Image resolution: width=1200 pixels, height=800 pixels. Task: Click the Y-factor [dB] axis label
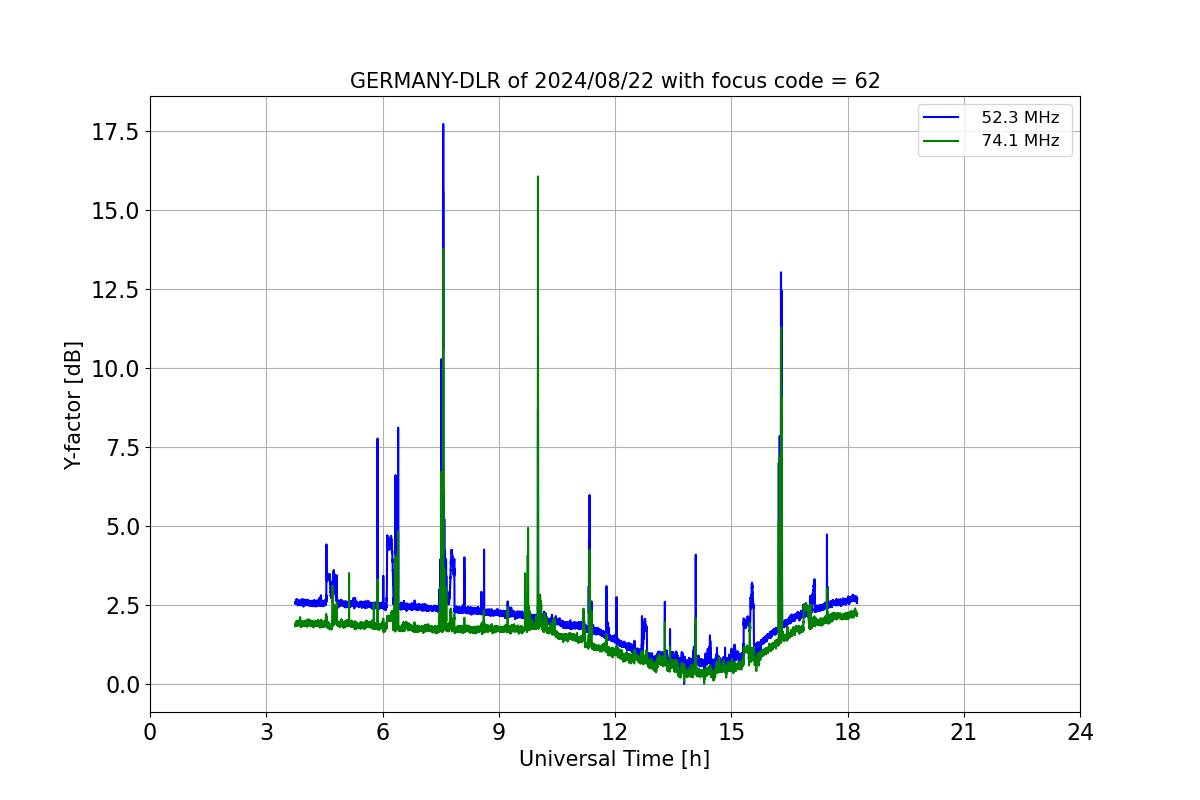(73, 405)
